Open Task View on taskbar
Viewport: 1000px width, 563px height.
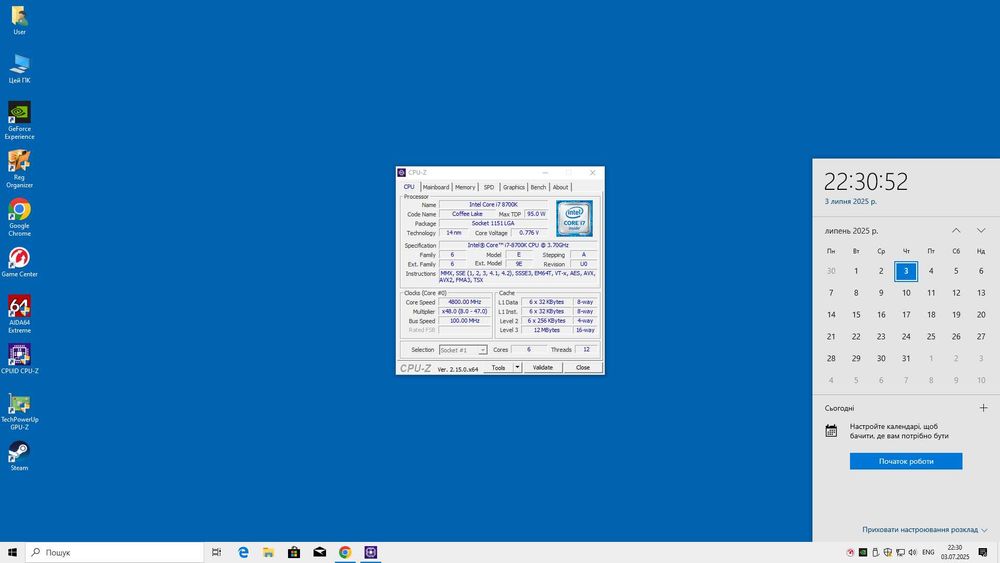[217, 552]
